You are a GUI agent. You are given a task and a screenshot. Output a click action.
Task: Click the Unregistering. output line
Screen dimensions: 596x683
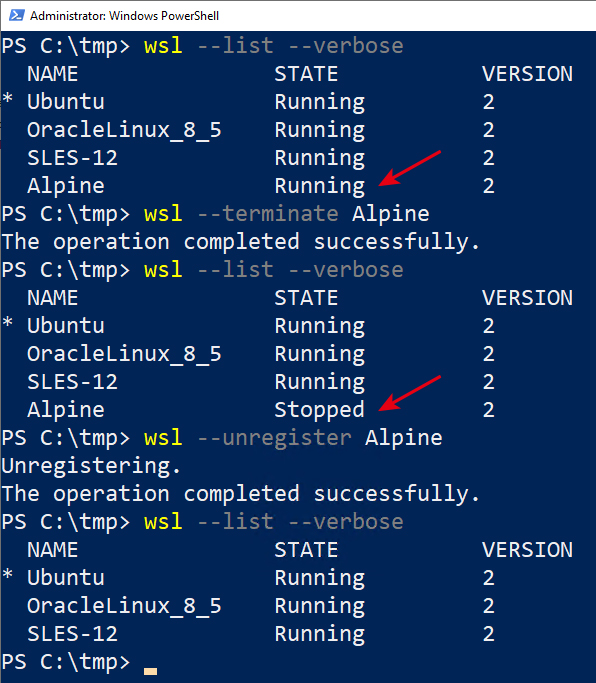tap(91, 466)
